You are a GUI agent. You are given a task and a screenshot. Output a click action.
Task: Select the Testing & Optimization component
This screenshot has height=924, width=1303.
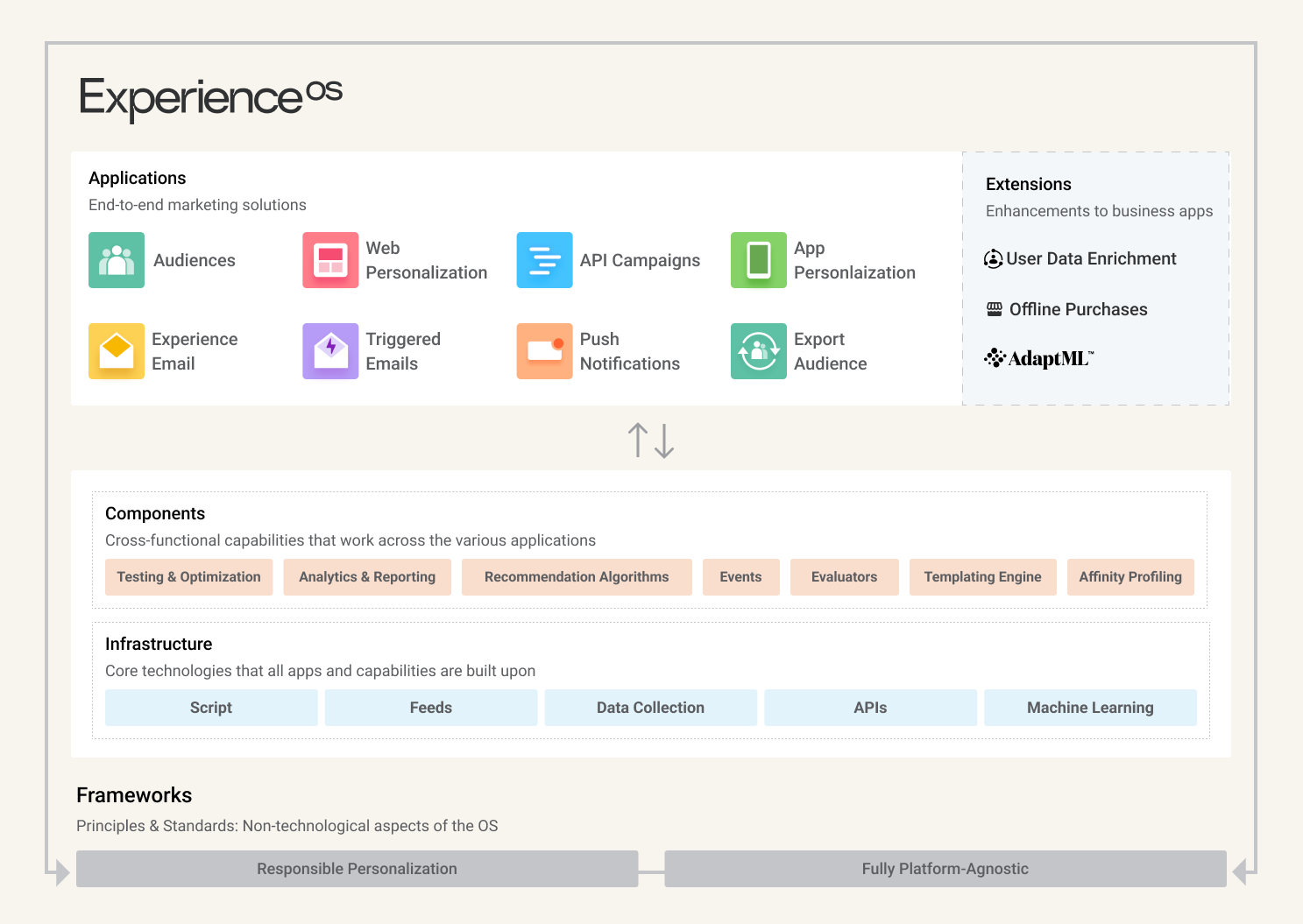(188, 576)
